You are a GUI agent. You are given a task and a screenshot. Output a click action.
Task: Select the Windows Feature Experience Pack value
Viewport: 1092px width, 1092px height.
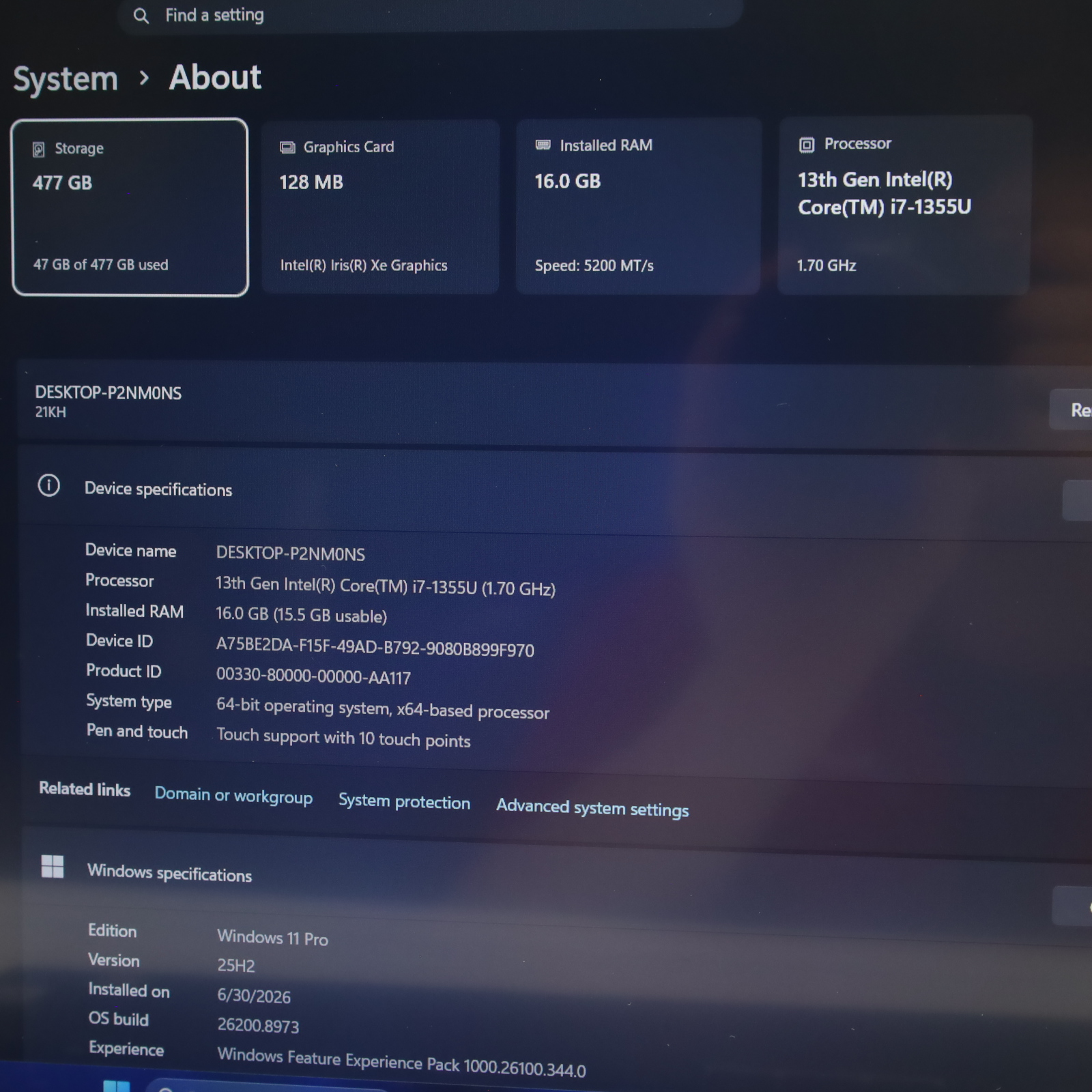coord(402,1062)
